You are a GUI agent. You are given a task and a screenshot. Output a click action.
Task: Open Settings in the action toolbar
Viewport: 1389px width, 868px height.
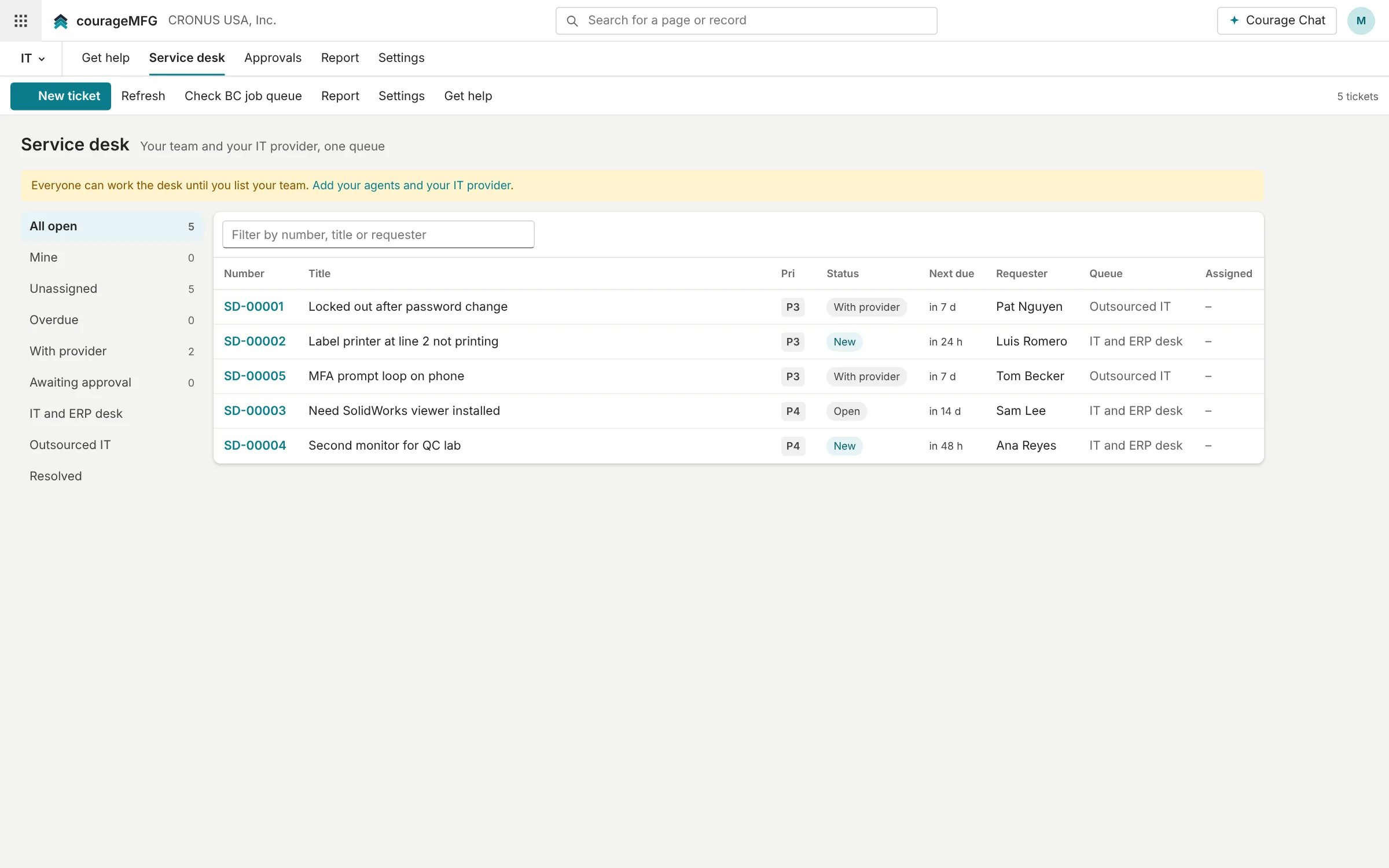click(x=401, y=96)
